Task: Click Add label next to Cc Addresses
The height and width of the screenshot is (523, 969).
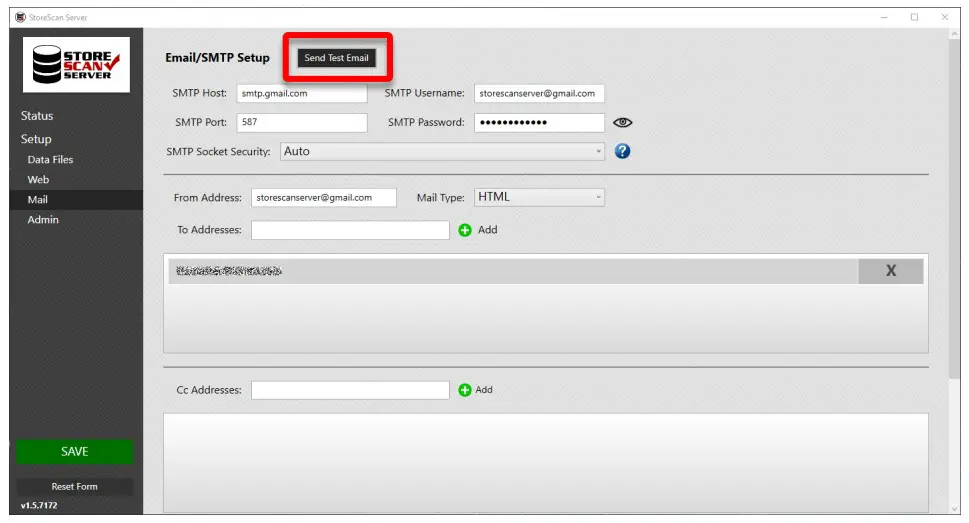Action: pyautogui.click(x=484, y=390)
